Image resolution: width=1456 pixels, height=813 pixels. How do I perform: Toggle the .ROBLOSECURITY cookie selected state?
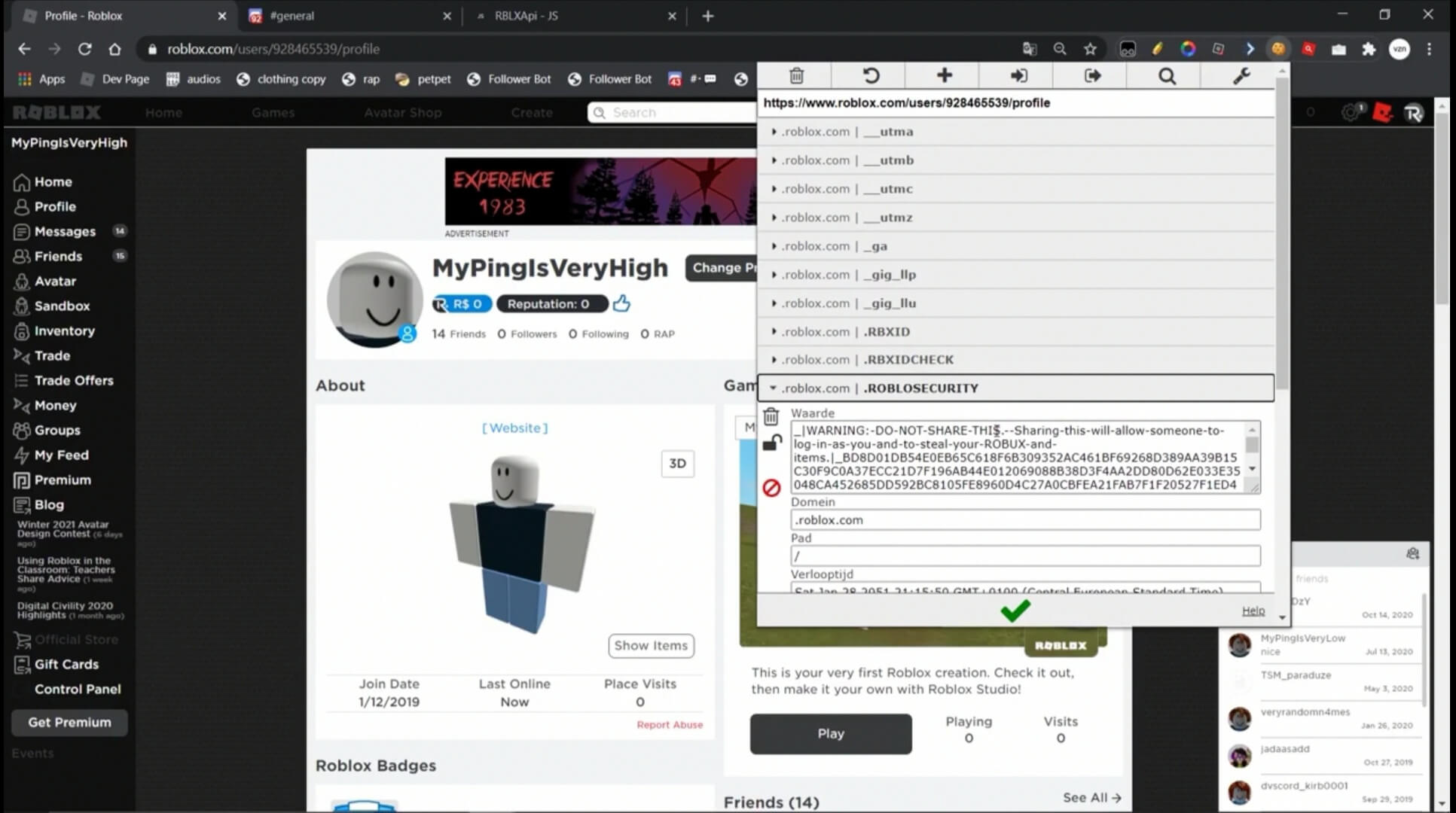[773, 387]
